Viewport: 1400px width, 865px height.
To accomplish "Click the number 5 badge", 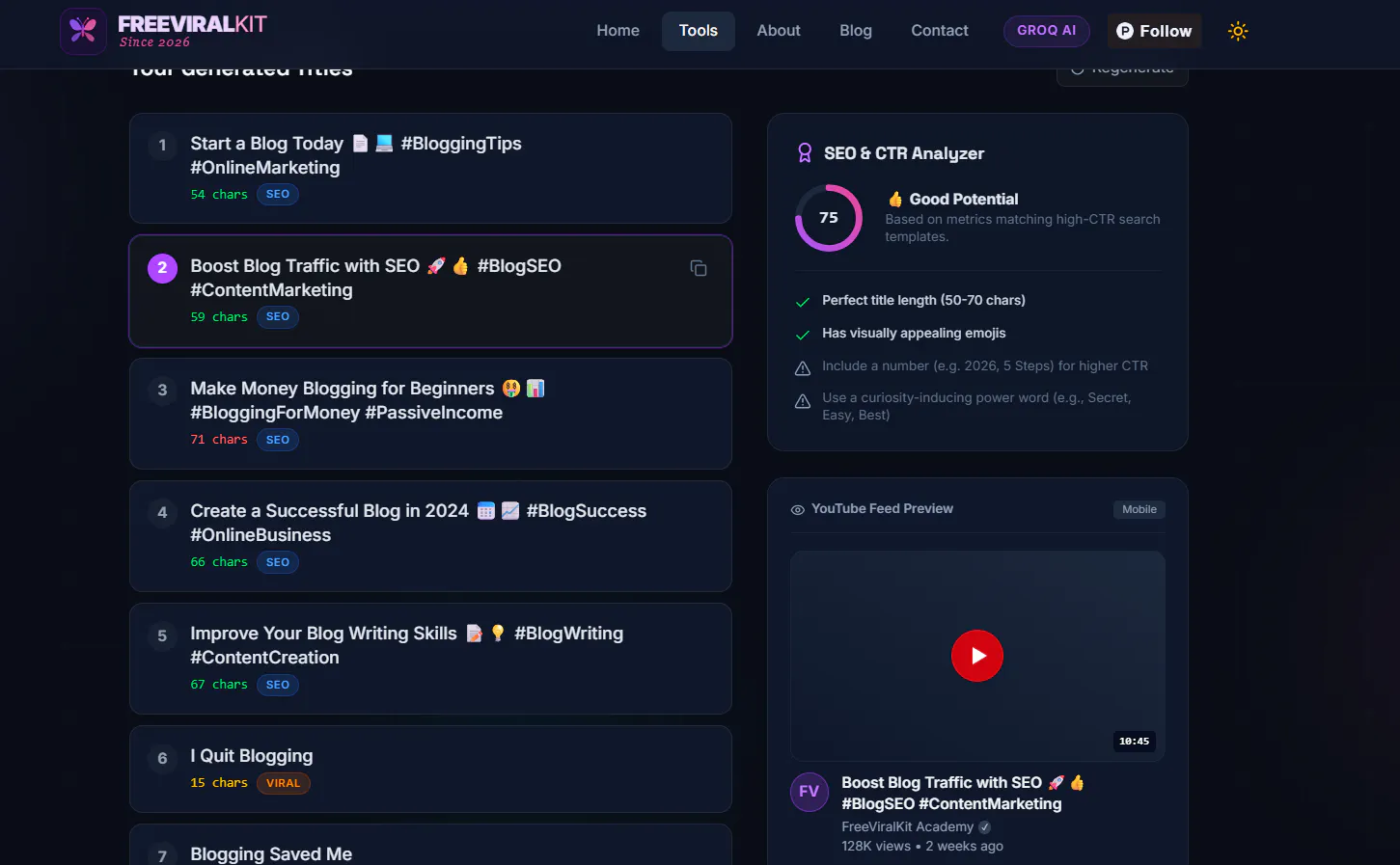I will click(162, 635).
